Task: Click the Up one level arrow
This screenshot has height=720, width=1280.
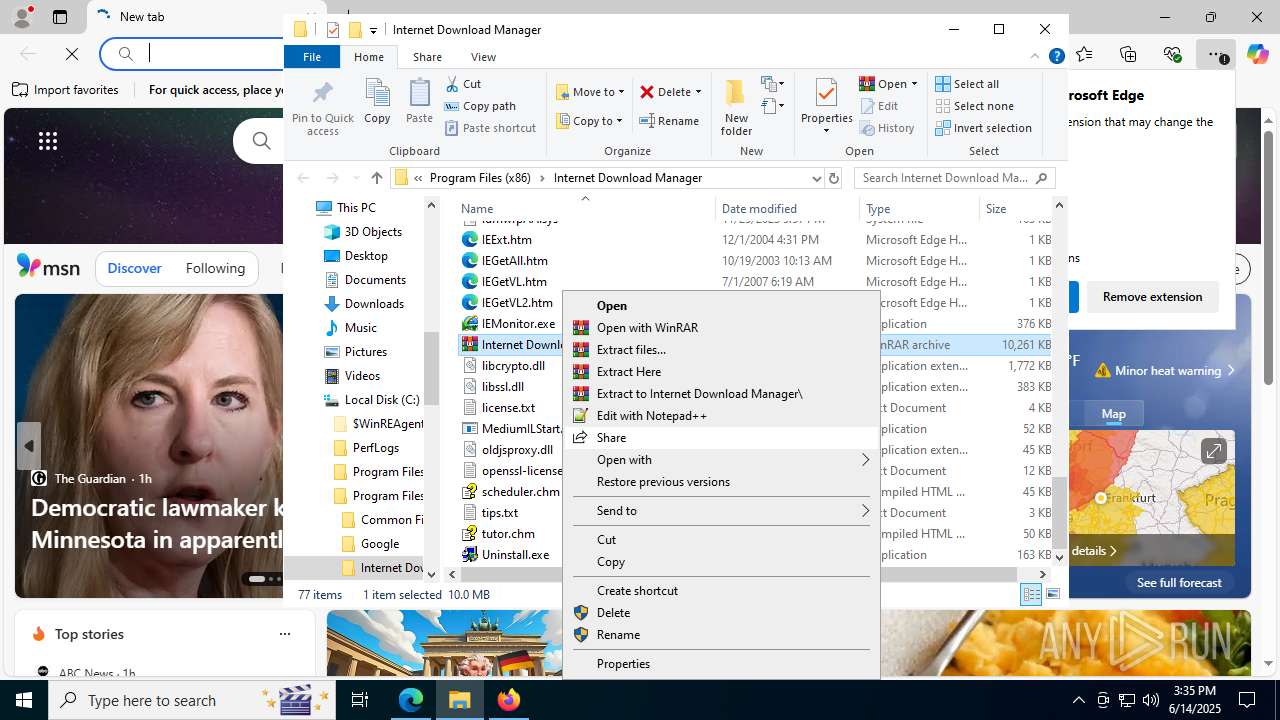Action: click(377, 178)
